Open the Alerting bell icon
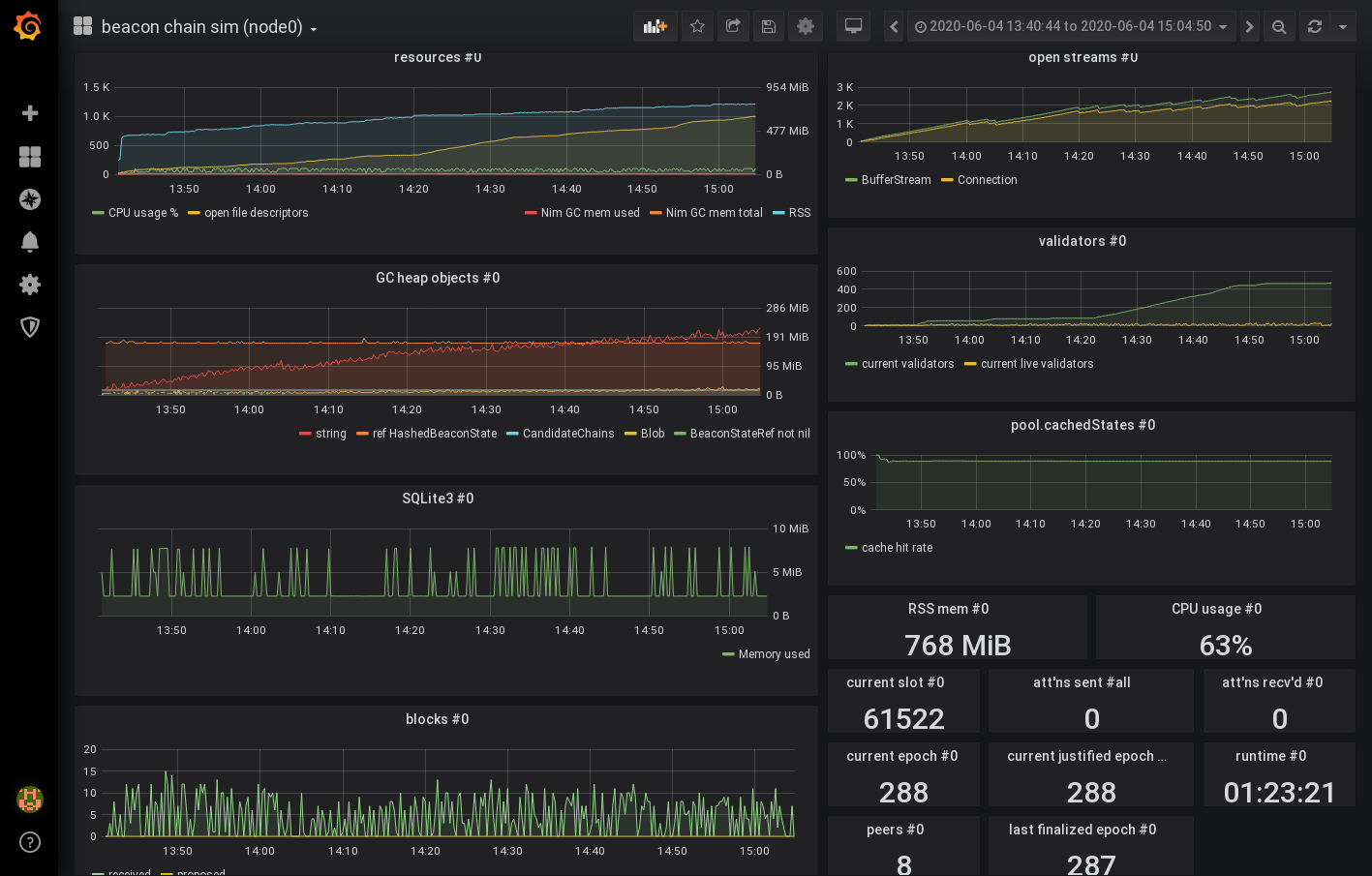1372x876 pixels. pyautogui.click(x=30, y=242)
